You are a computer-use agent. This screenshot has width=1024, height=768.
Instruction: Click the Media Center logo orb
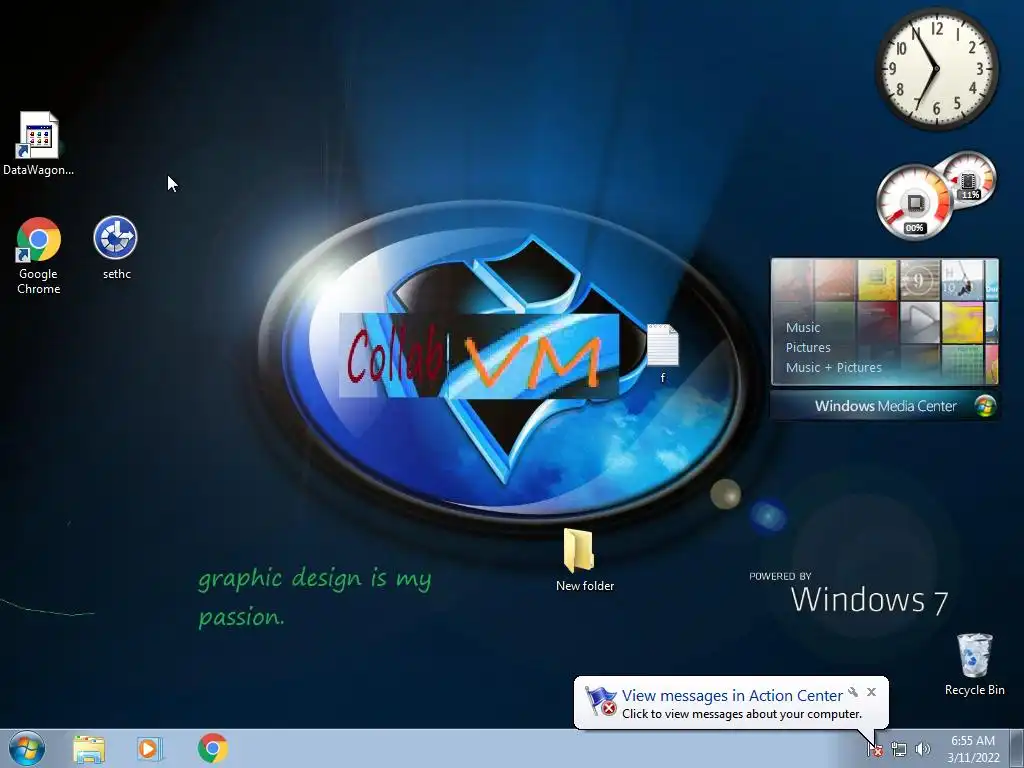985,406
